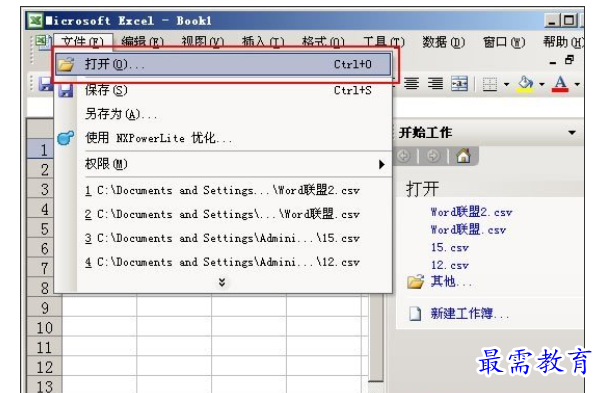Open the 工具(T) menu
600x393 pixels.
[383, 42]
